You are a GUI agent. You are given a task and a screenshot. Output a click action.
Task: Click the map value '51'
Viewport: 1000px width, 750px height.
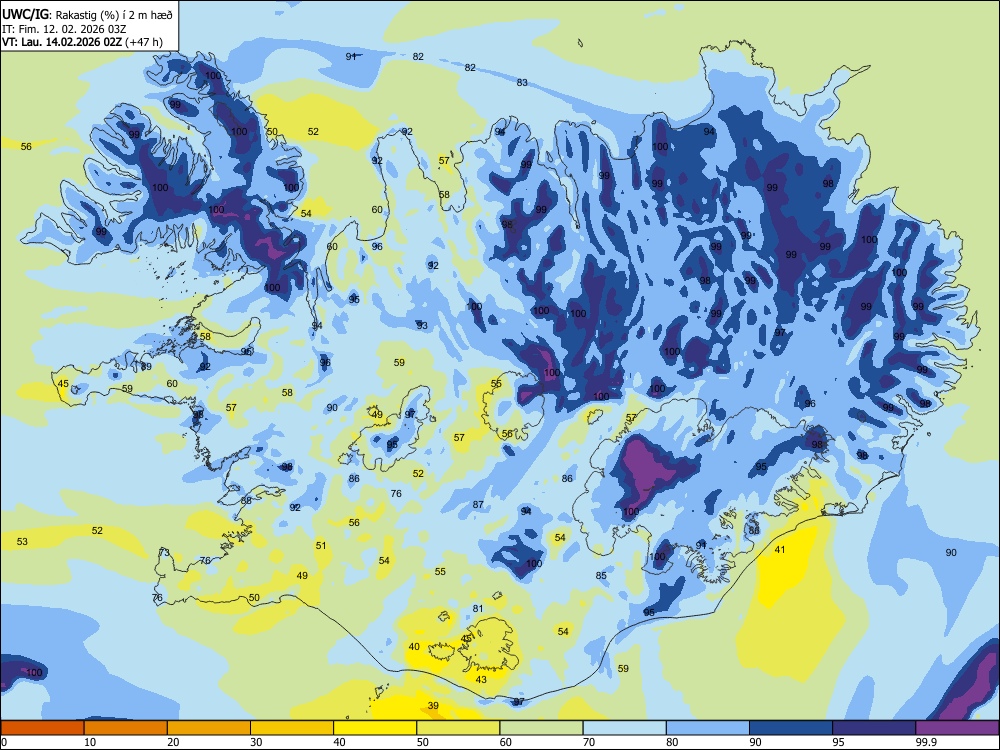coord(321,545)
